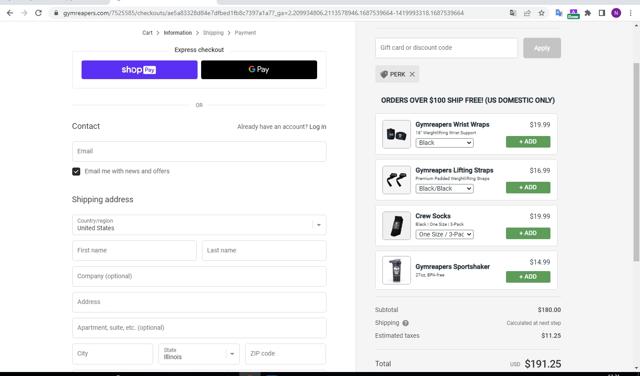The height and width of the screenshot is (376, 640).
Task: Click the City field
Action: coord(112,354)
